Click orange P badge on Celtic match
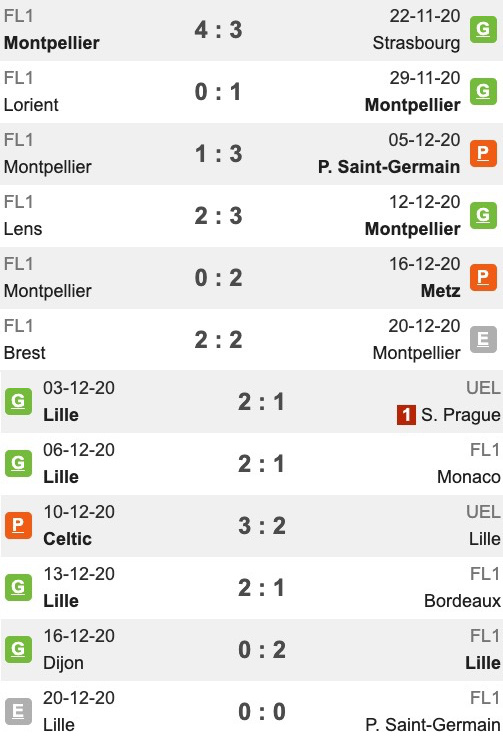The height and width of the screenshot is (740, 503). 18,525
